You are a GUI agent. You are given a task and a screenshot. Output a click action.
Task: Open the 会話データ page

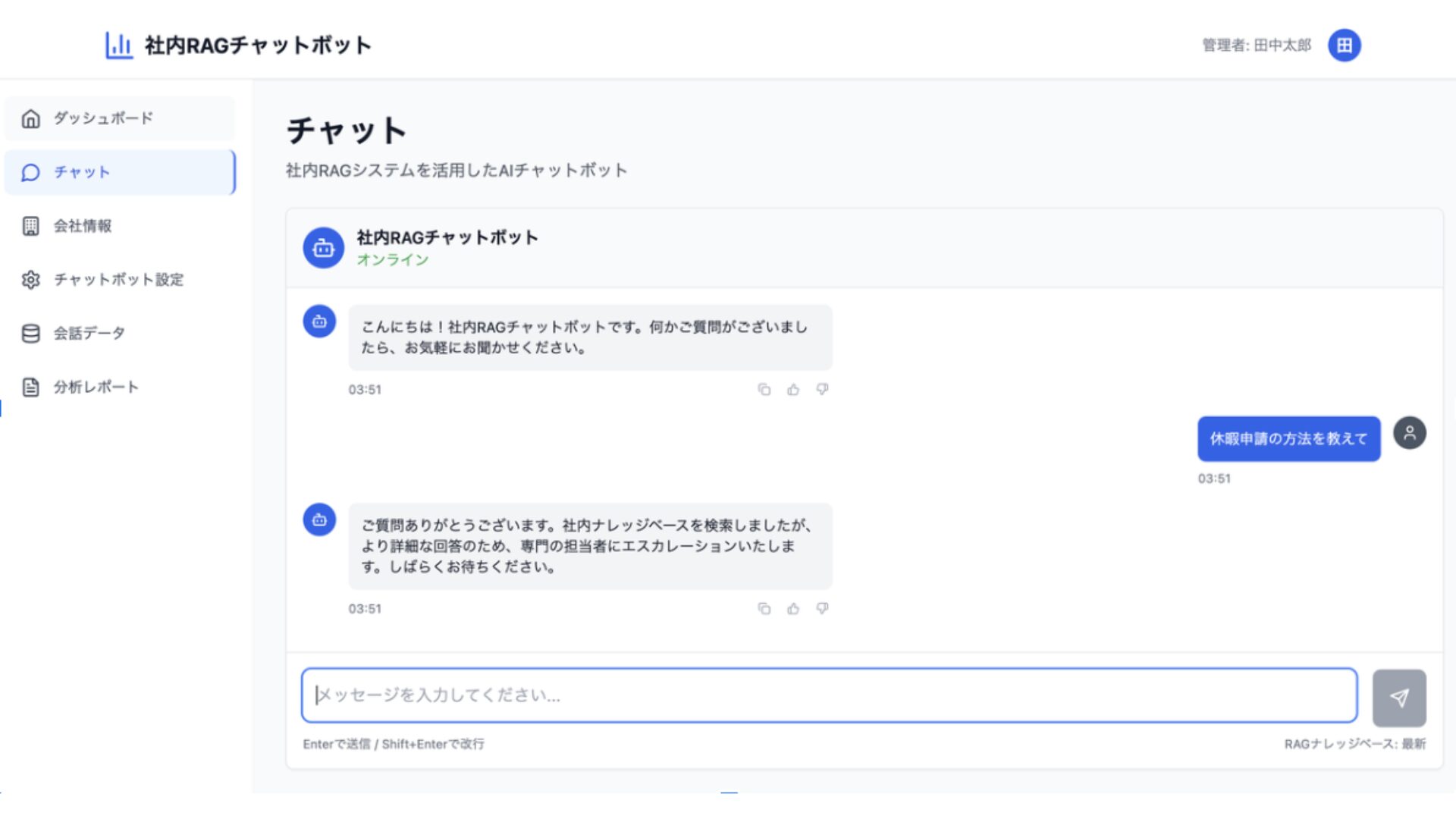(x=120, y=334)
